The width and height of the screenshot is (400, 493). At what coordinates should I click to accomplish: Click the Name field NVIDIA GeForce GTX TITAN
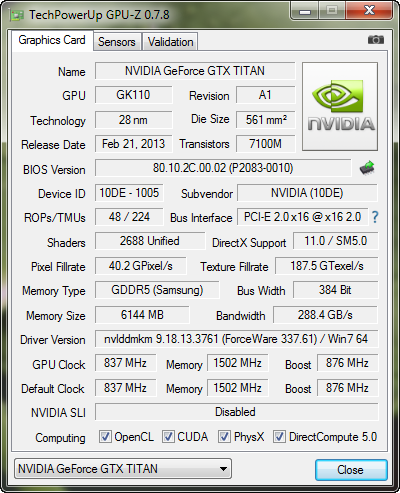point(195,71)
